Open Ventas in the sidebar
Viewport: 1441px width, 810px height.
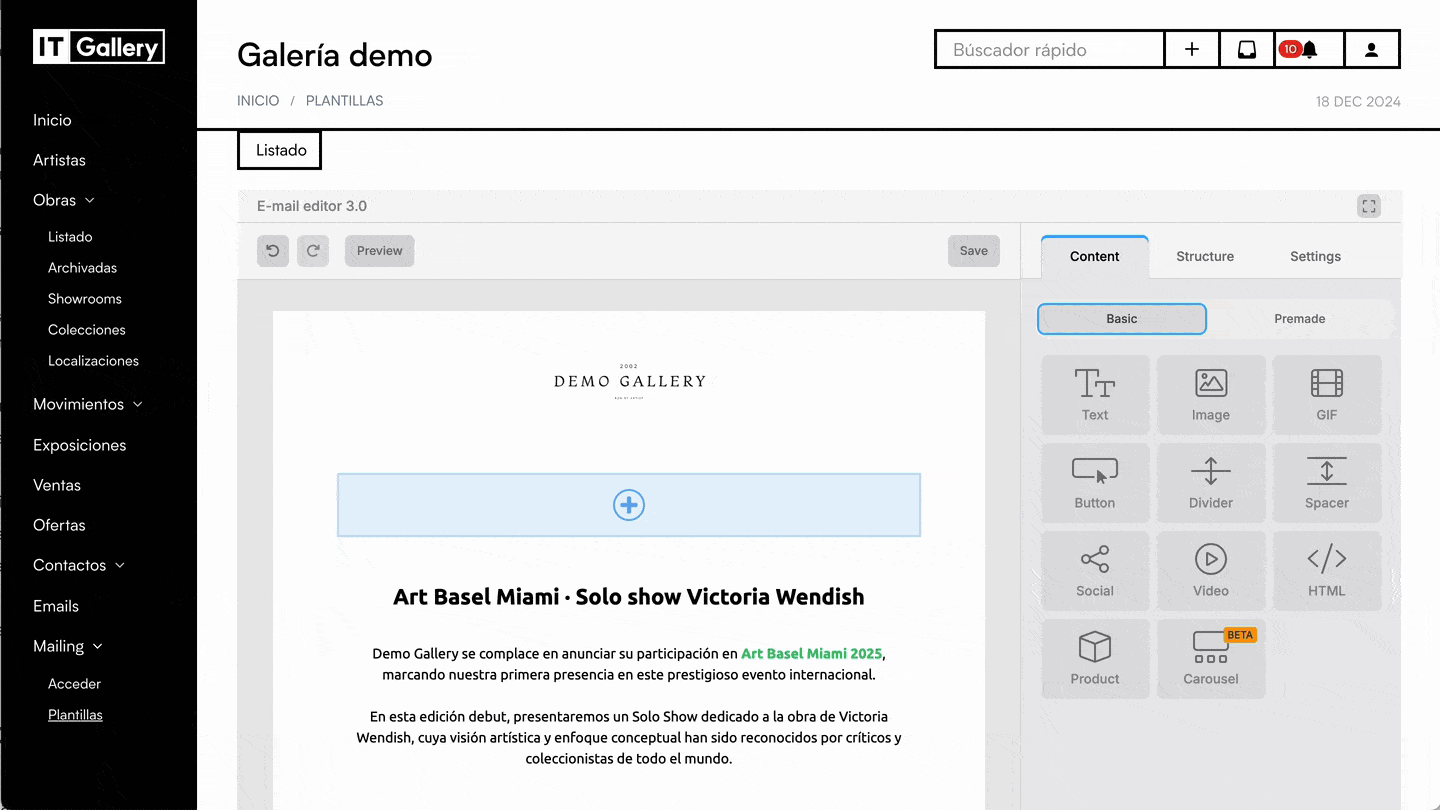click(x=57, y=485)
